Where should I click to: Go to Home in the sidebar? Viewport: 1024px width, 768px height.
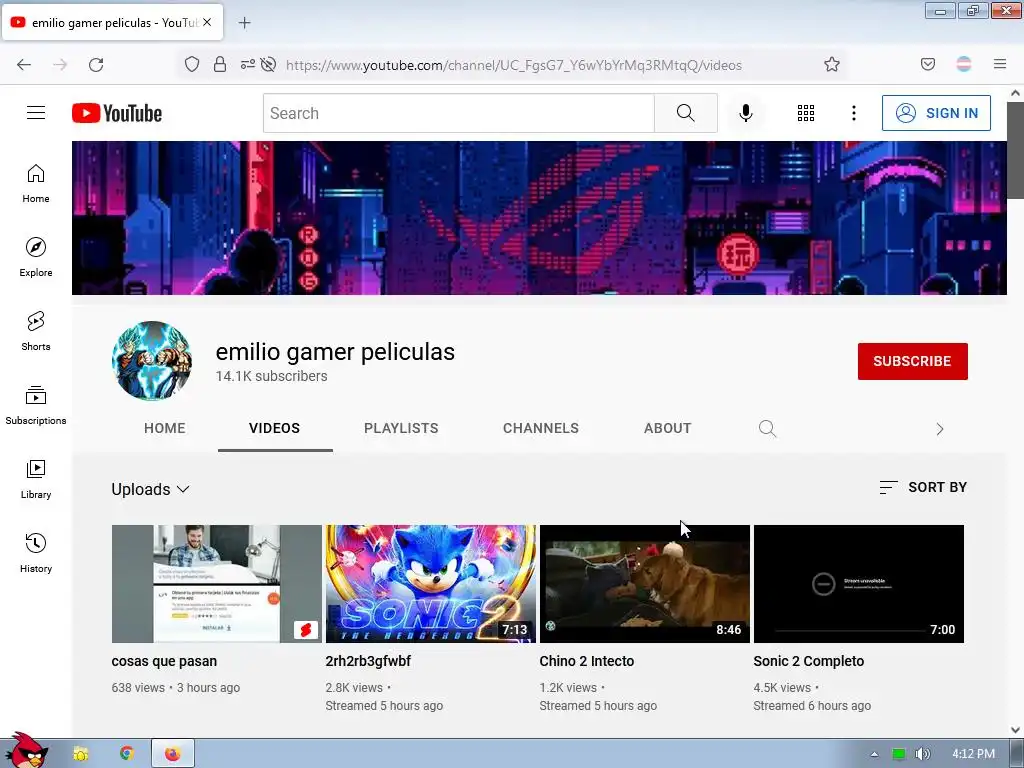(x=36, y=184)
